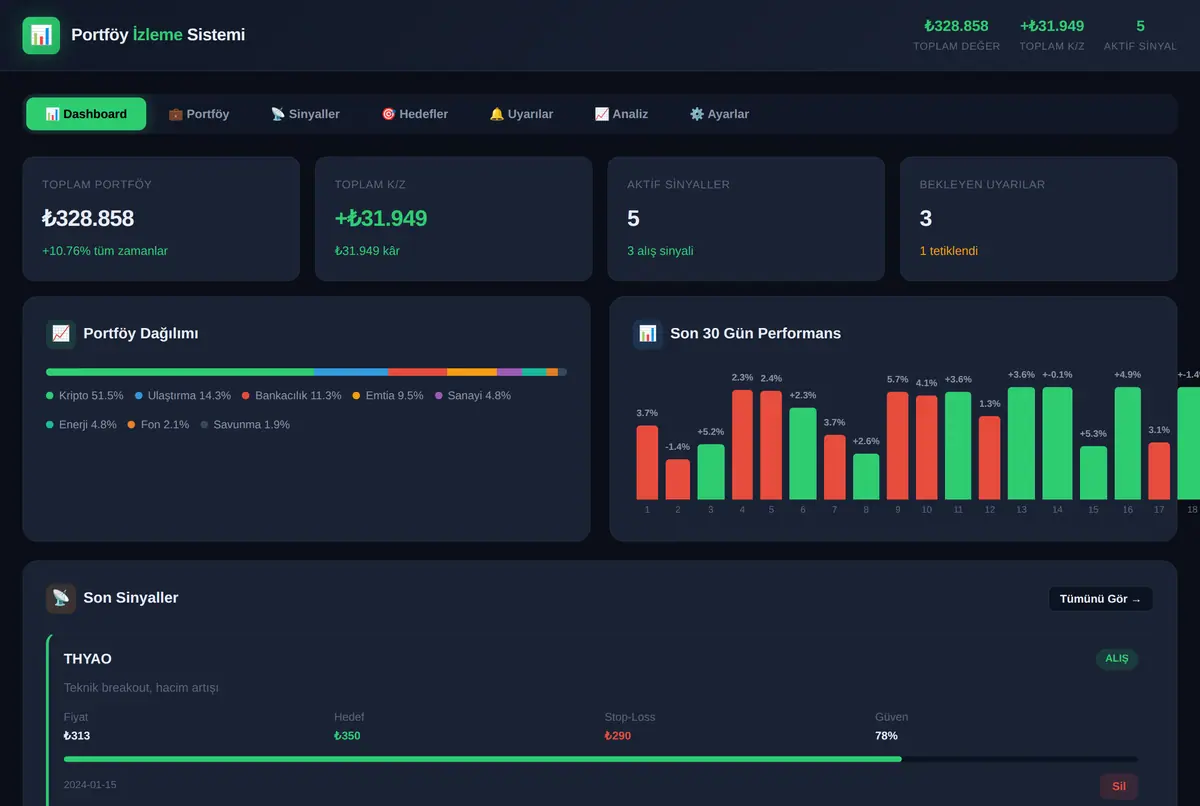
Task: Select the Emtia 9.5% legend entry
Action: click(x=388, y=396)
